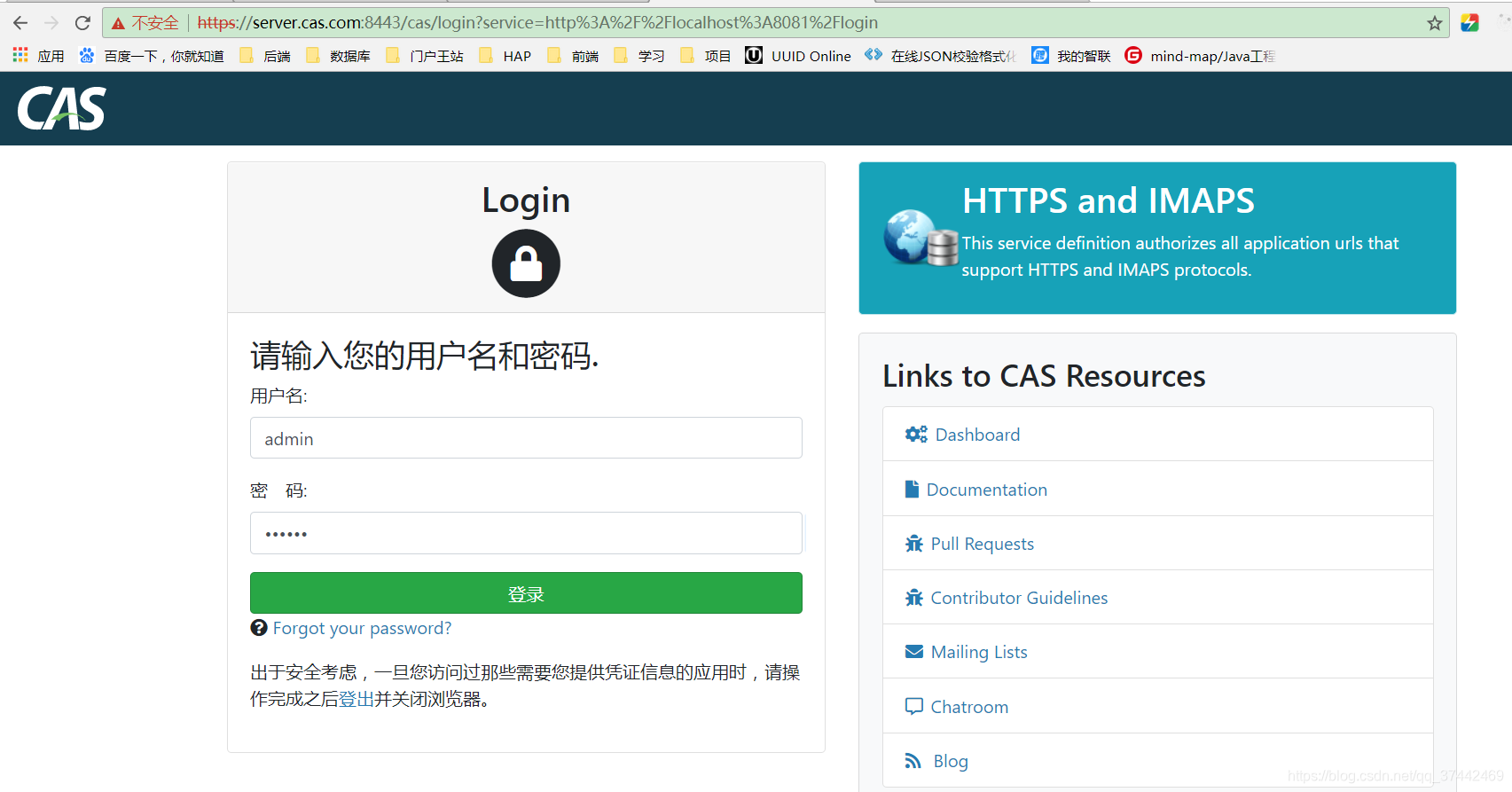Viewport: 1512px width, 792px height.
Task: Click the bug icon beside Pull Requests
Action: (x=914, y=544)
